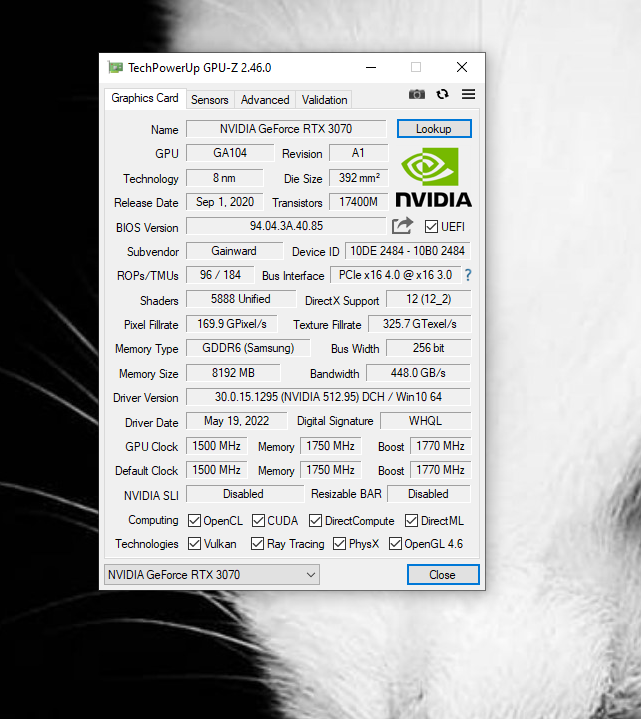This screenshot has height=719, width=641.
Task: Toggle the DirectML checkbox
Action: click(411, 520)
